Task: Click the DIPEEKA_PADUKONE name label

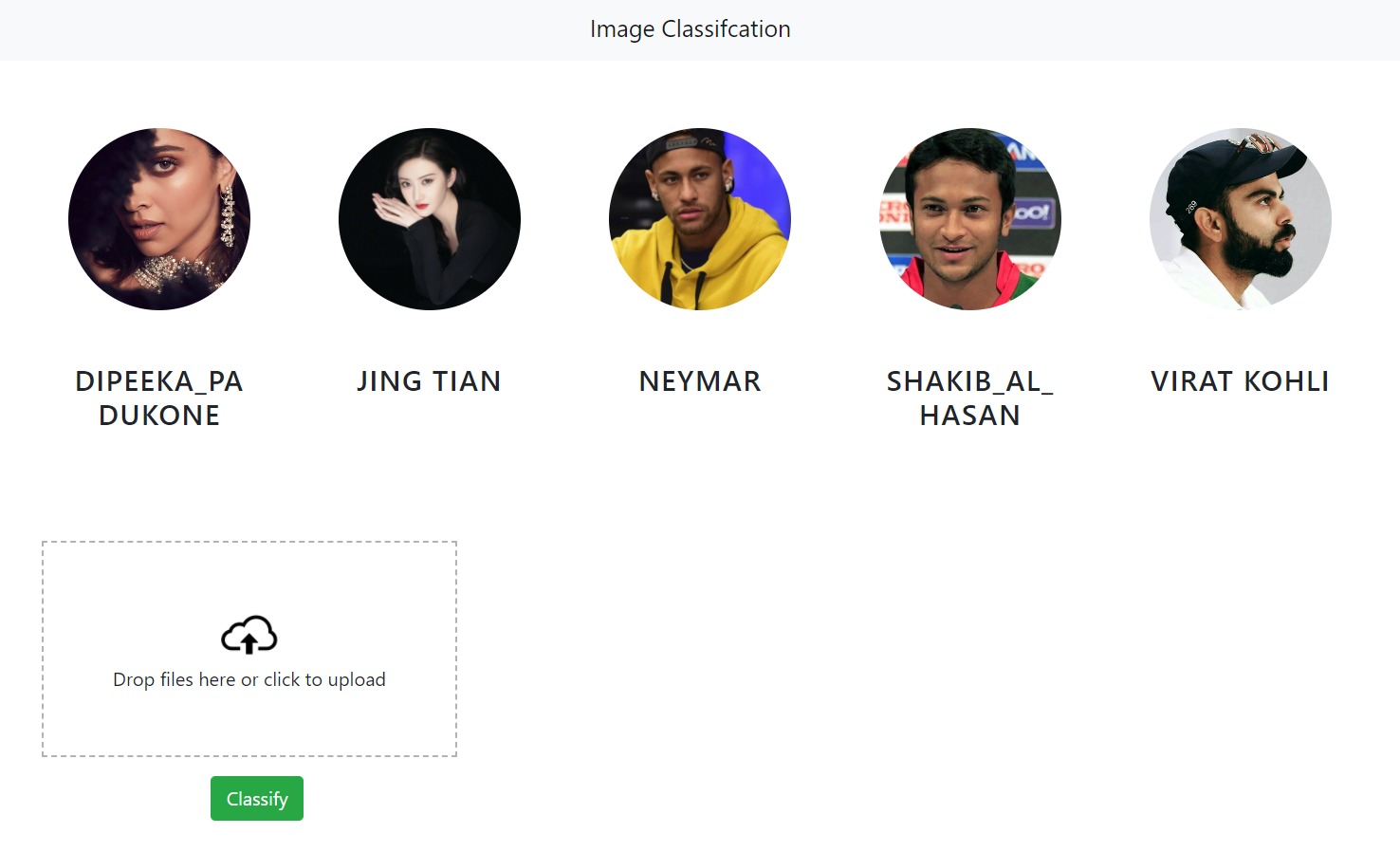Action: click(x=158, y=398)
